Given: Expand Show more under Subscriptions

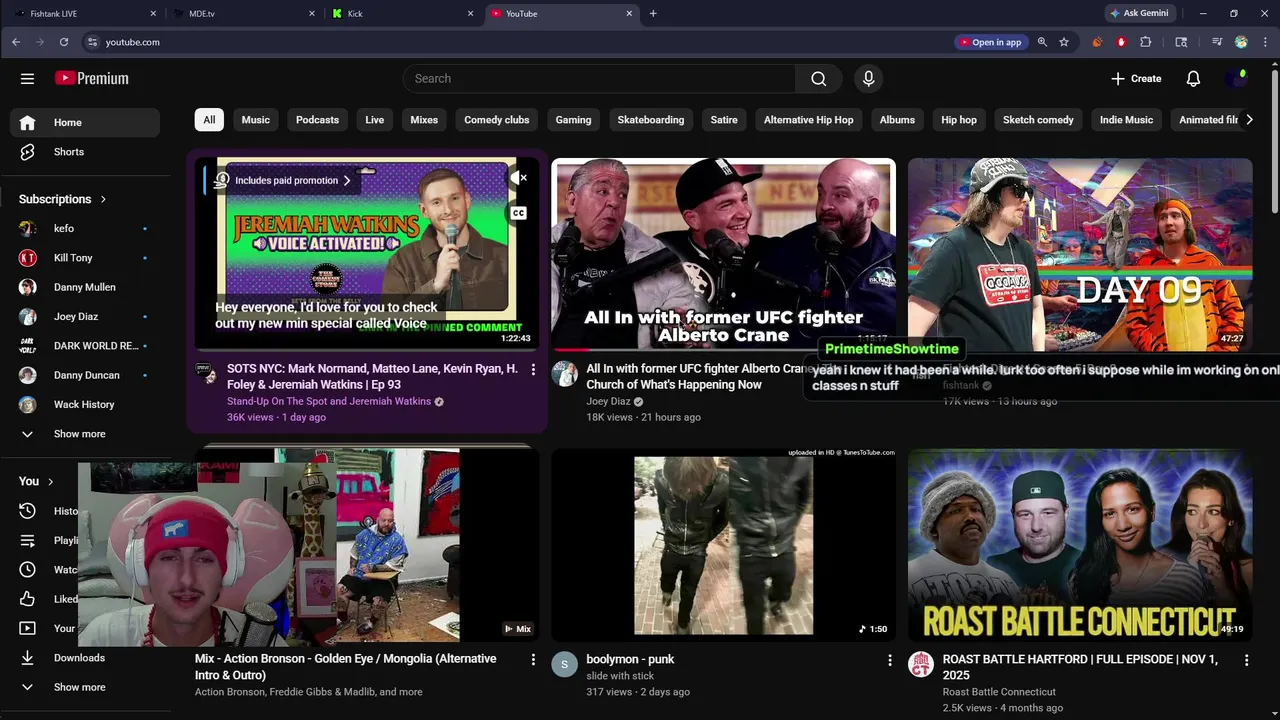Looking at the screenshot, I should point(85,434).
